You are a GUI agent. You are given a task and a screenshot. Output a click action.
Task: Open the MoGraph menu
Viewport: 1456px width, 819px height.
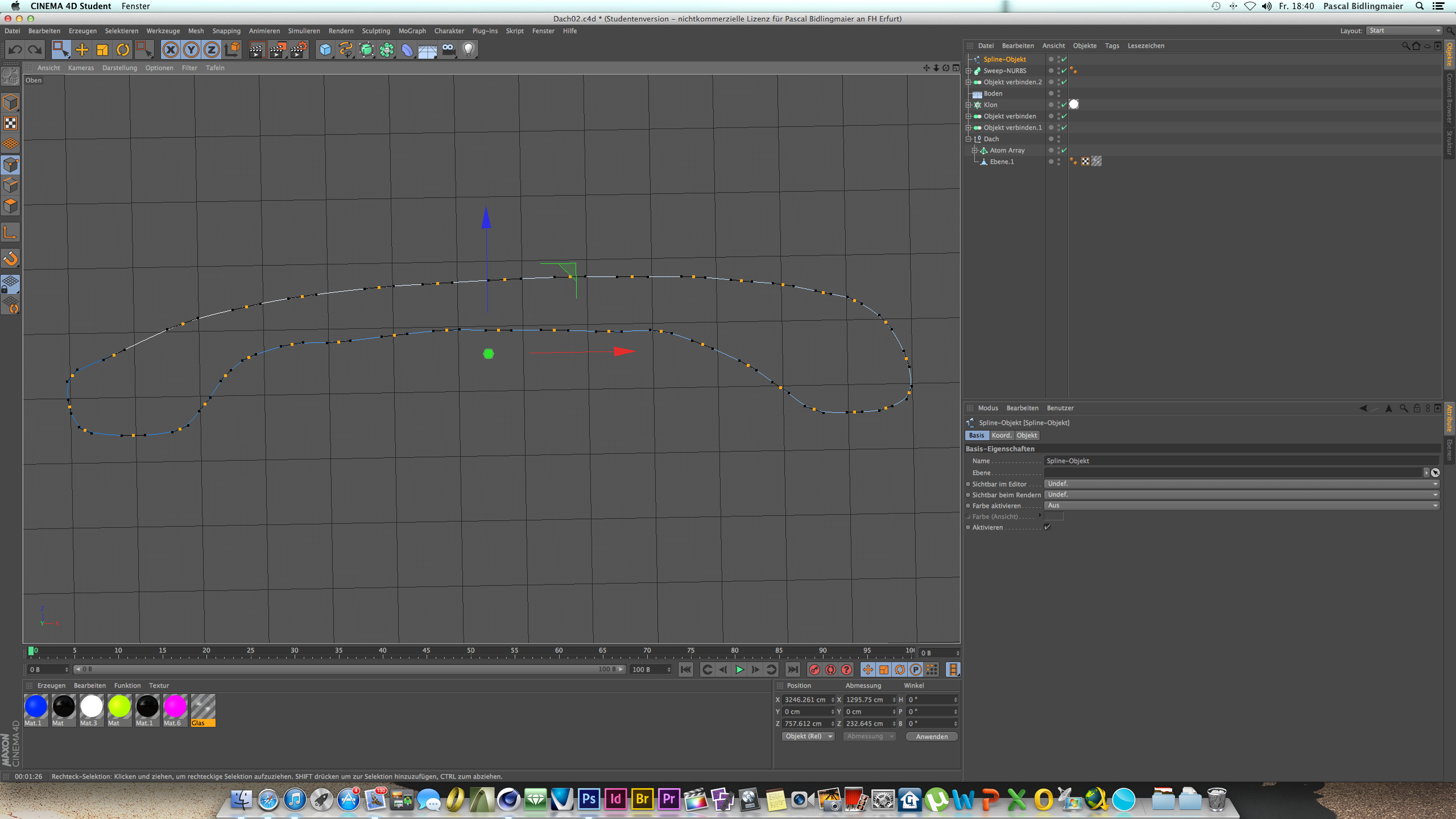coord(412,31)
